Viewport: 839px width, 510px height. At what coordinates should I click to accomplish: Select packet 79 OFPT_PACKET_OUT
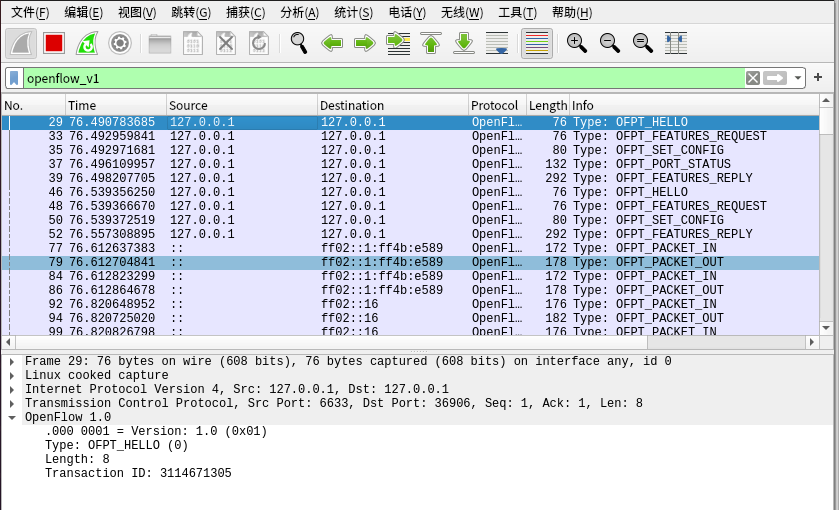pyautogui.click(x=410, y=262)
